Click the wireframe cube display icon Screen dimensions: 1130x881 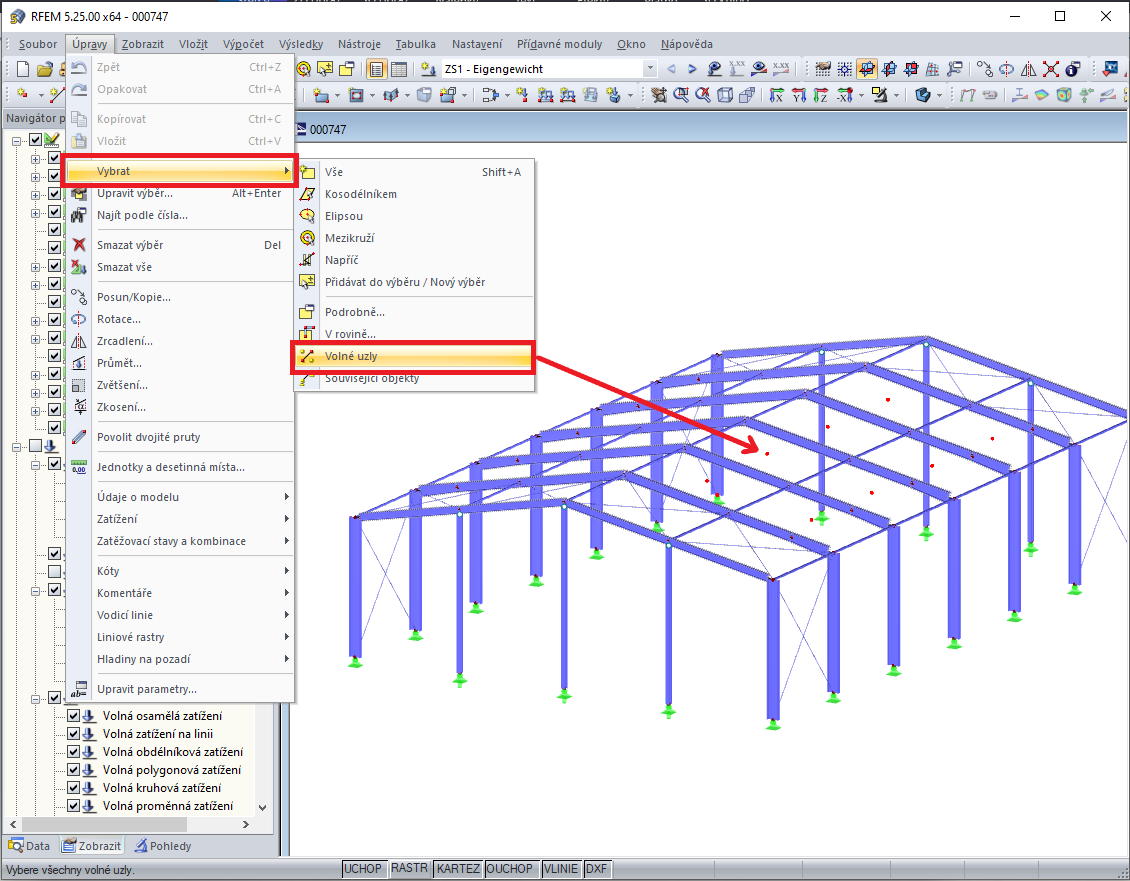click(x=725, y=95)
